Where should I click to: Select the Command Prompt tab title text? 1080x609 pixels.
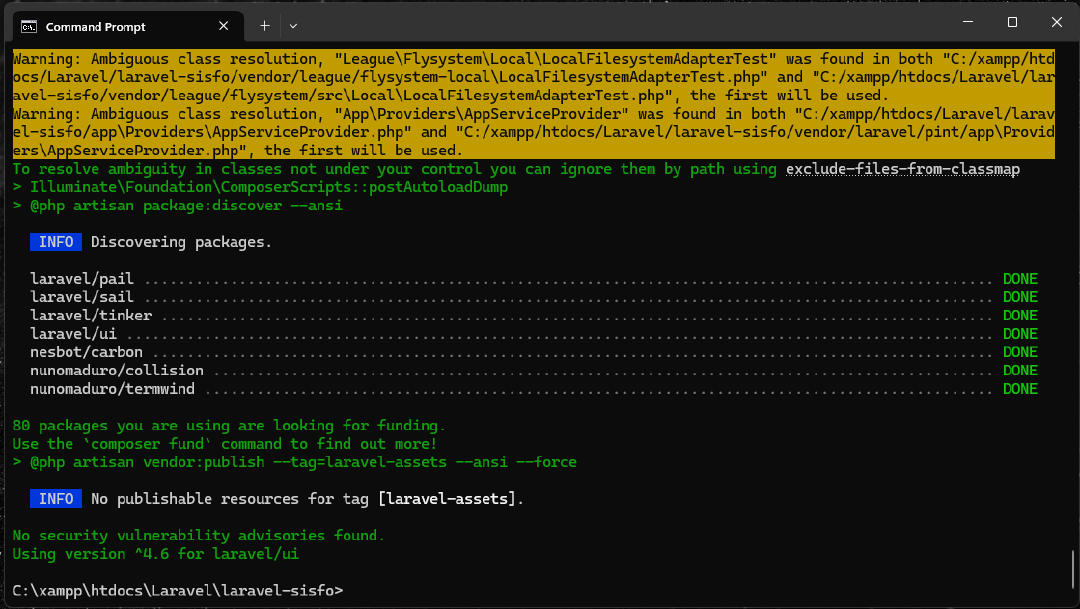[x=97, y=27]
